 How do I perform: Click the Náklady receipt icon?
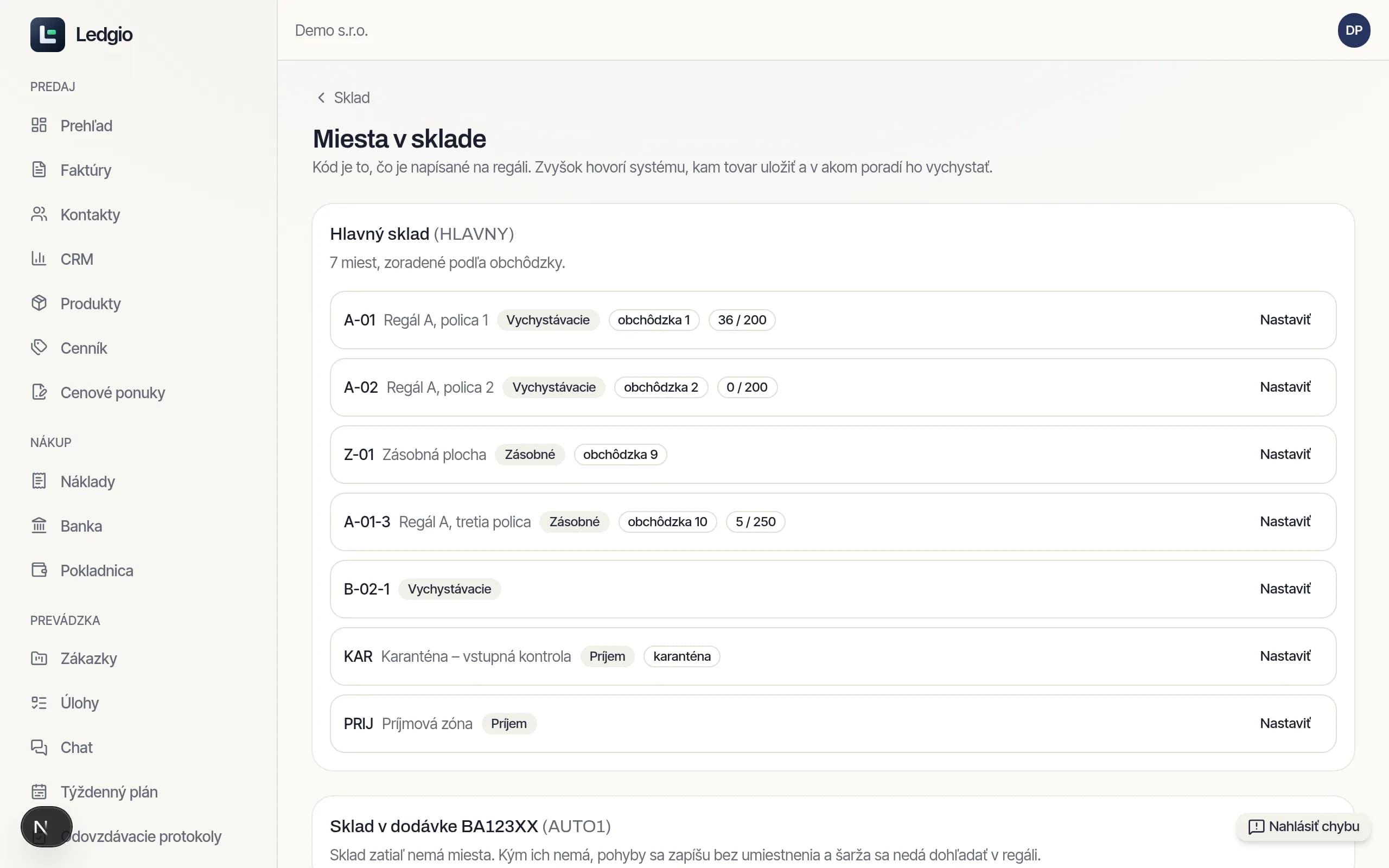click(39, 481)
